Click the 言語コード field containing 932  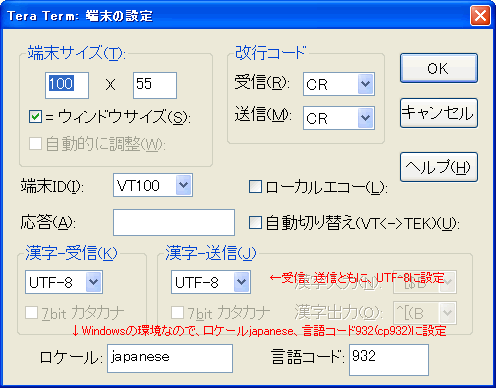click(389, 360)
